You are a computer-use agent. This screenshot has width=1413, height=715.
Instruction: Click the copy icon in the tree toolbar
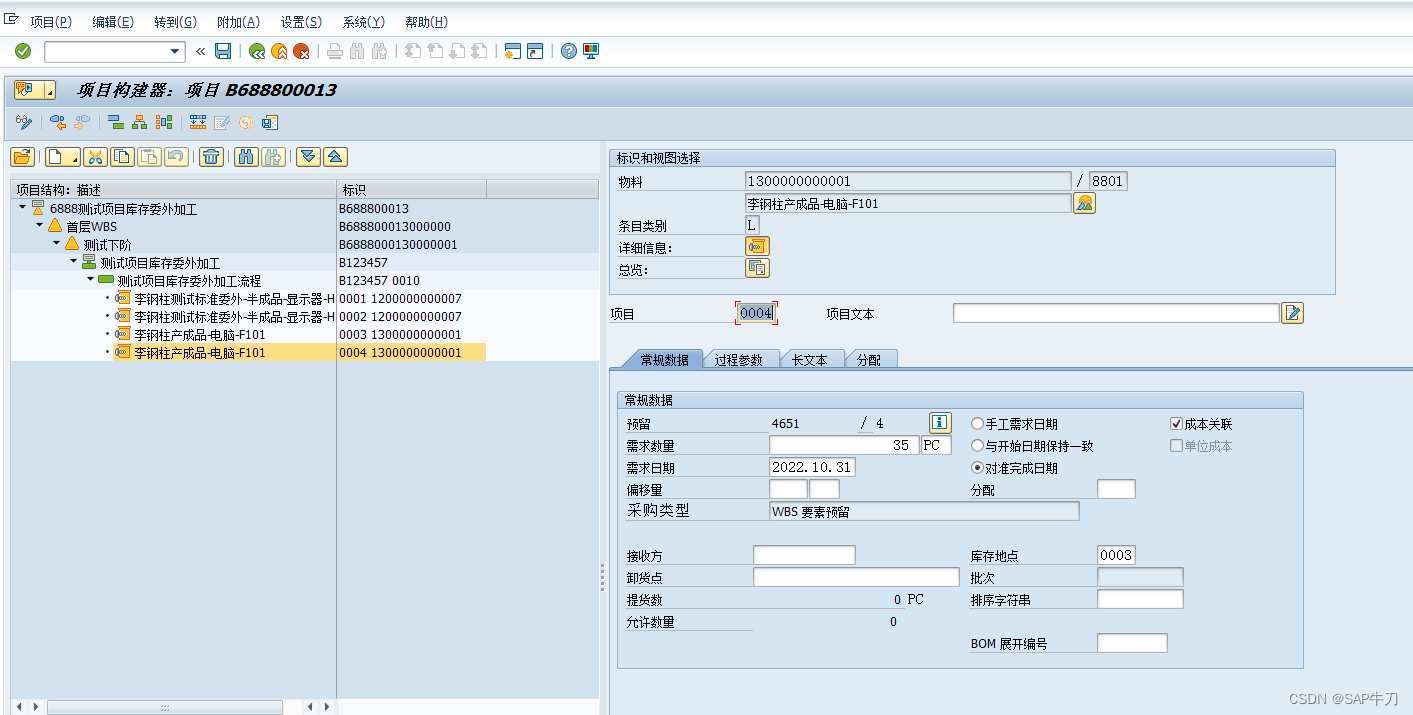(122, 156)
